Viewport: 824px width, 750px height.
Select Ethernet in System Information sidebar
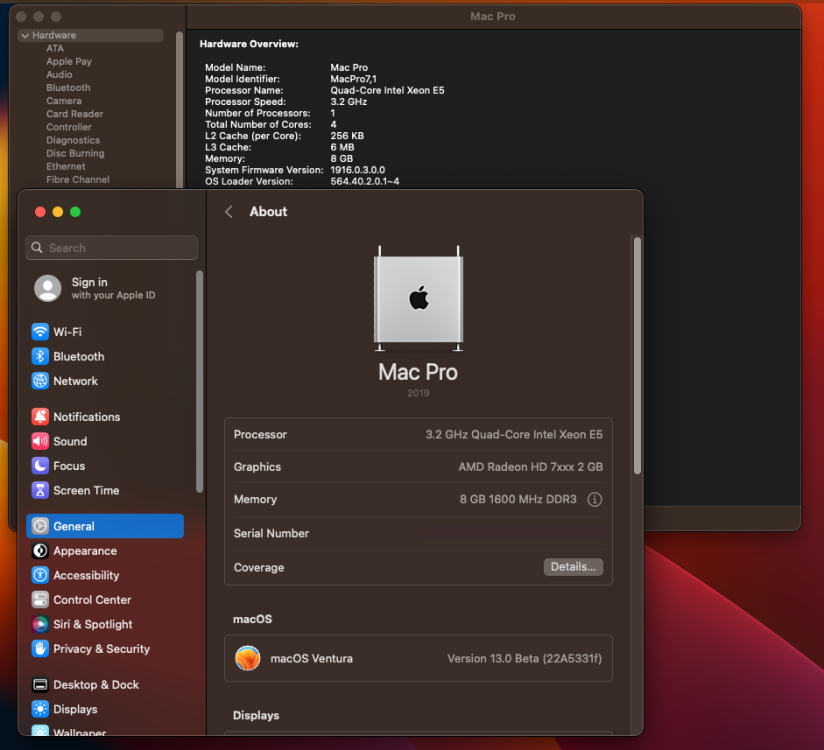click(x=66, y=167)
